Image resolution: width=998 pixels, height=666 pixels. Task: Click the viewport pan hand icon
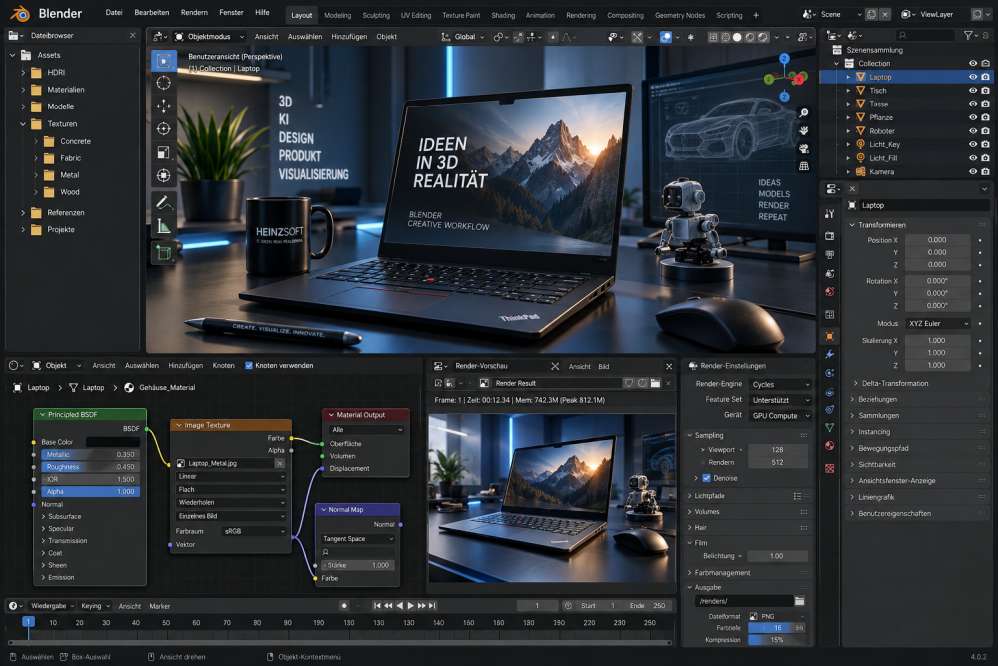tap(804, 131)
